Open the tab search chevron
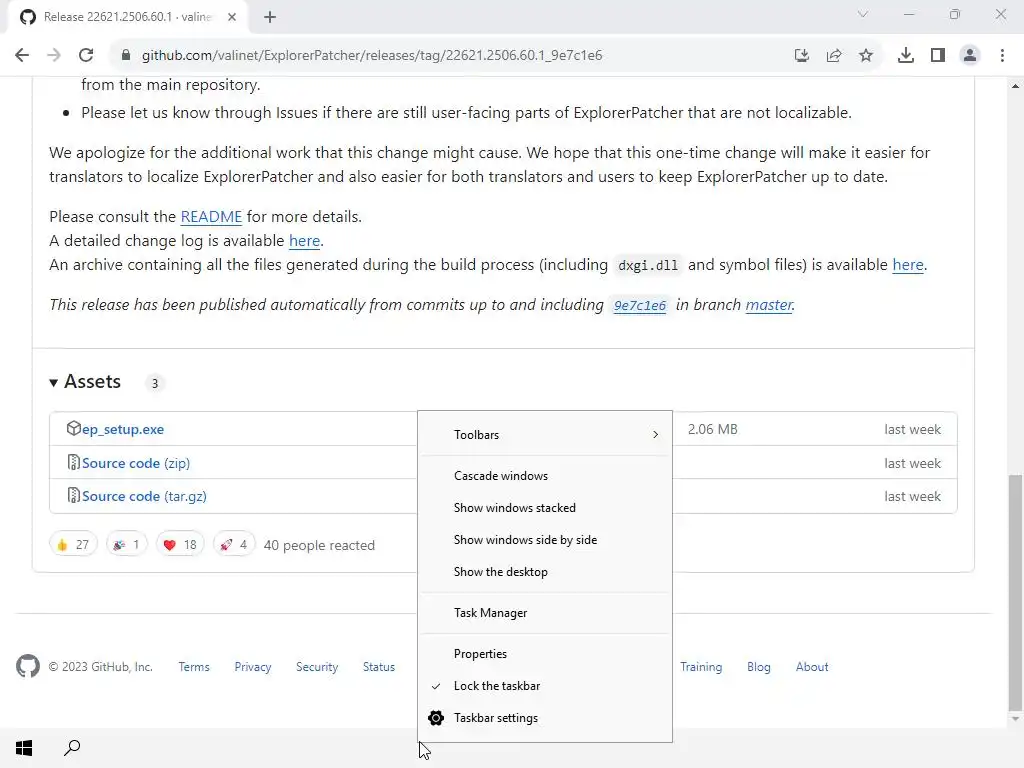Viewport: 1024px width, 768px height. click(x=863, y=14)
